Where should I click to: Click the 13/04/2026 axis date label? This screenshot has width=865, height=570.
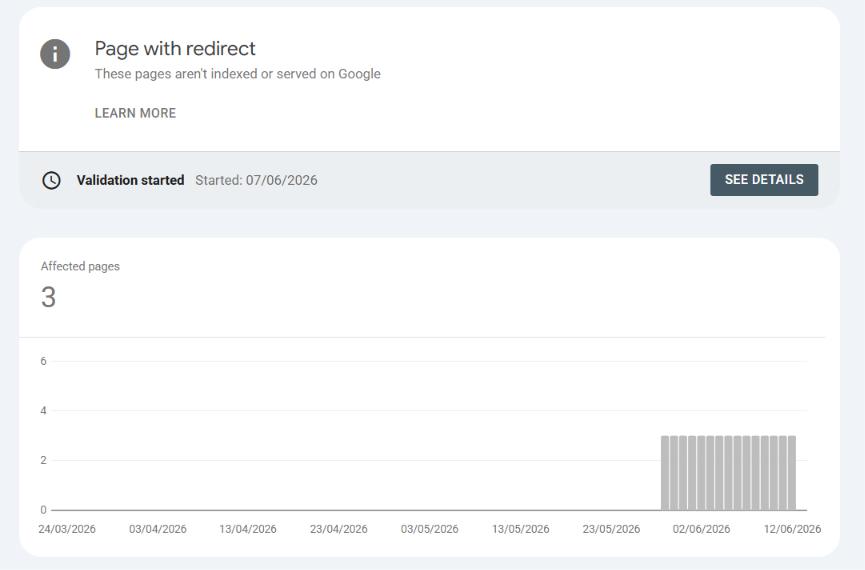click(248, 529)
